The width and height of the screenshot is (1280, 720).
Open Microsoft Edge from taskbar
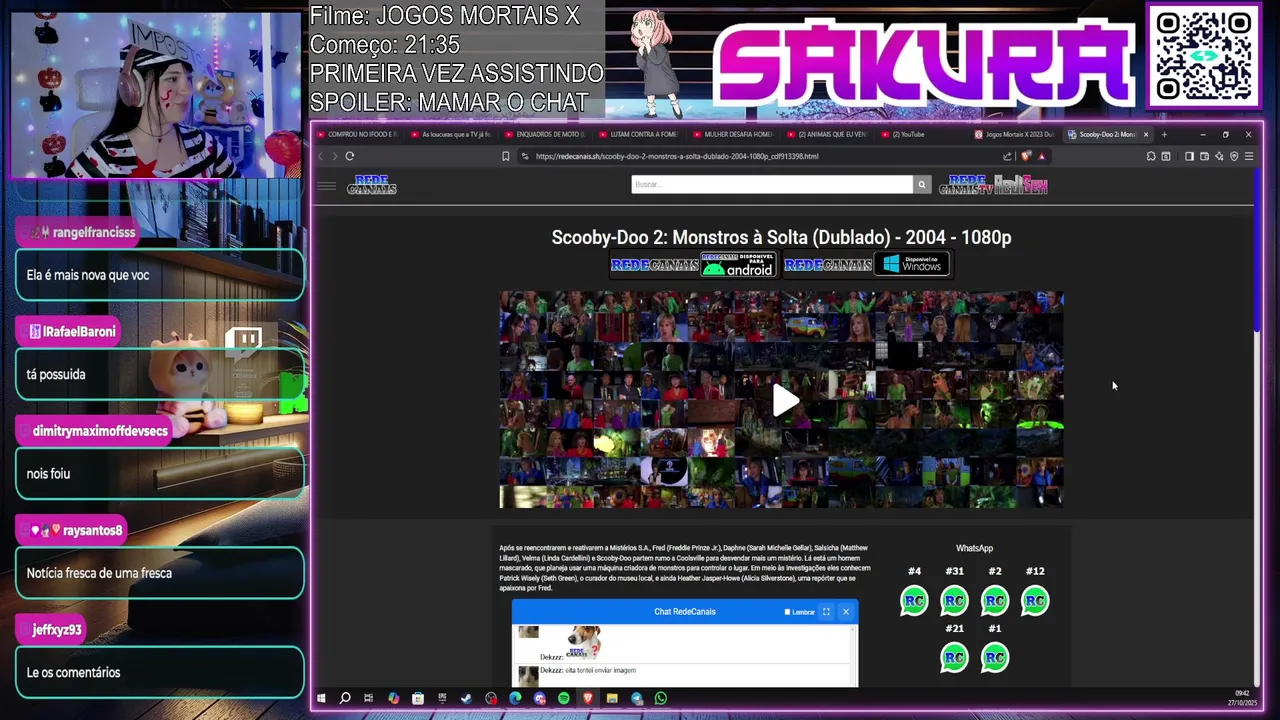(515, 698)
